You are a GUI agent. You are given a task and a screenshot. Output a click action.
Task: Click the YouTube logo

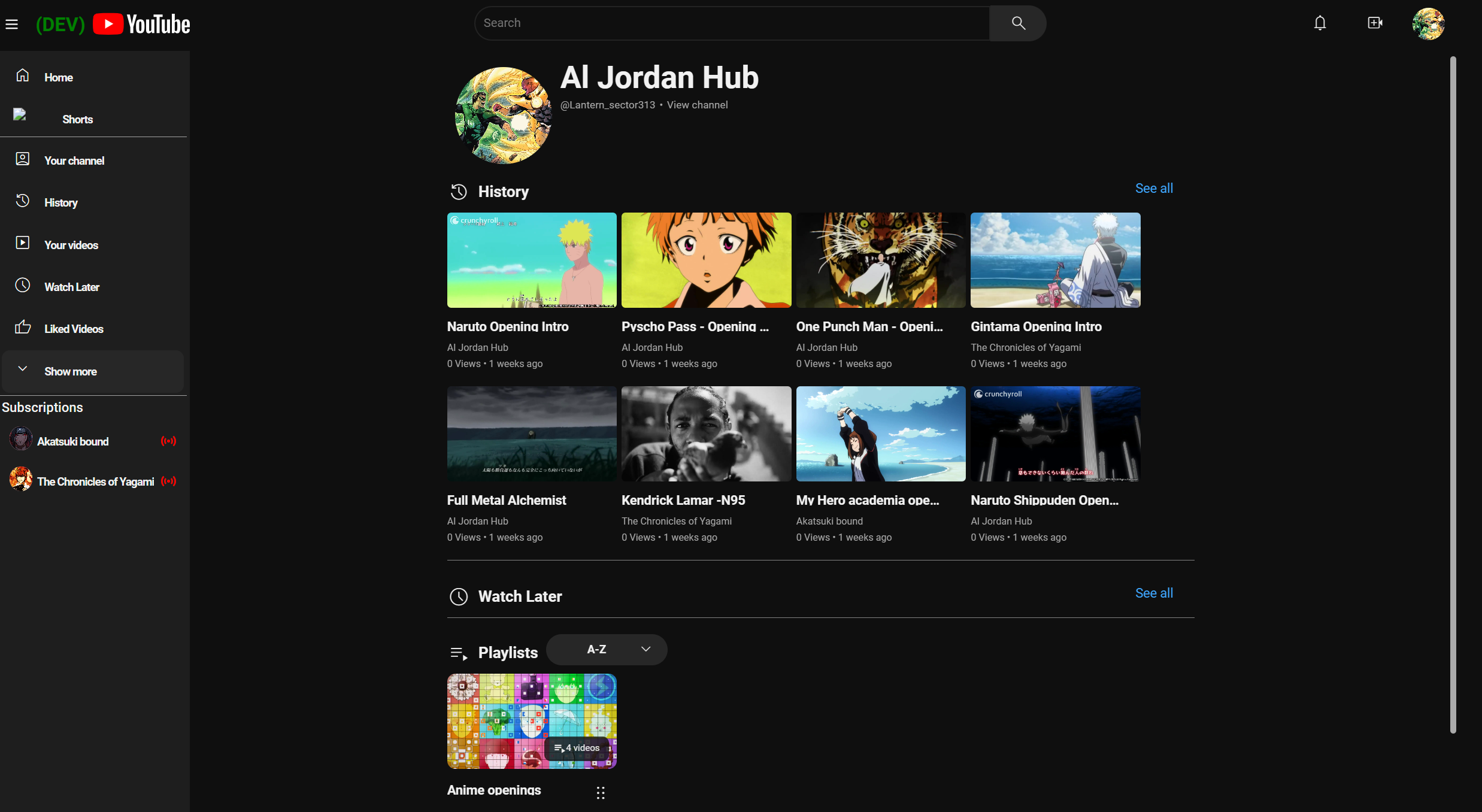141,25
